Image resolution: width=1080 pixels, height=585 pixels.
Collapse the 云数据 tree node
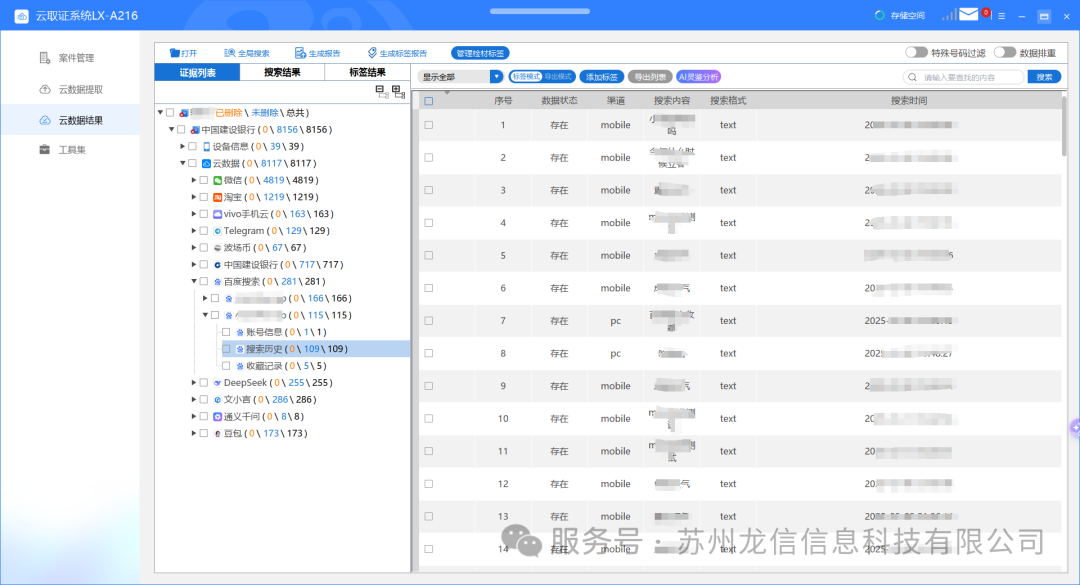[x=183, y=163]
